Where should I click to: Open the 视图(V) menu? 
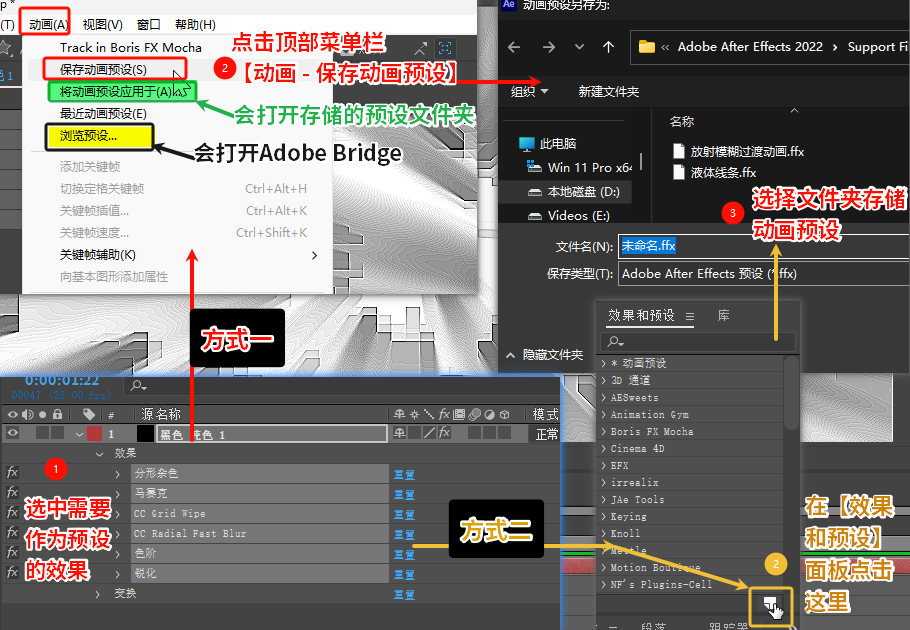[x=102, y=24]
